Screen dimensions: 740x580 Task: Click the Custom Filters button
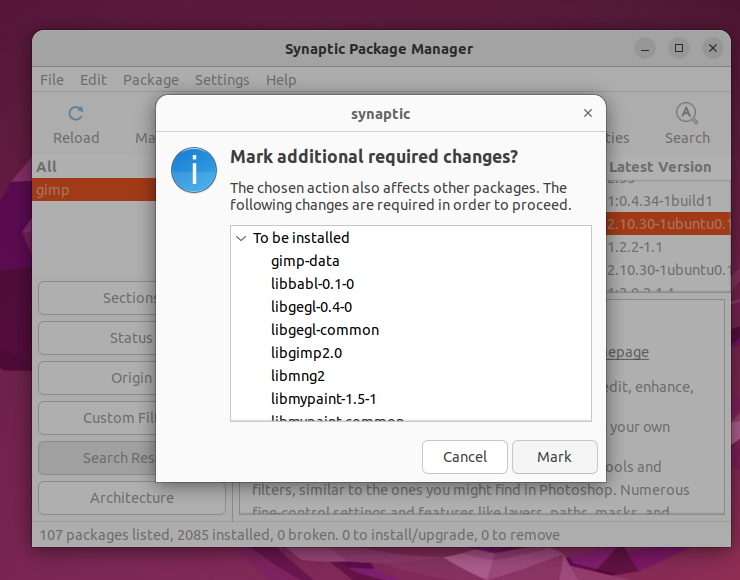[x=97, y=418]
